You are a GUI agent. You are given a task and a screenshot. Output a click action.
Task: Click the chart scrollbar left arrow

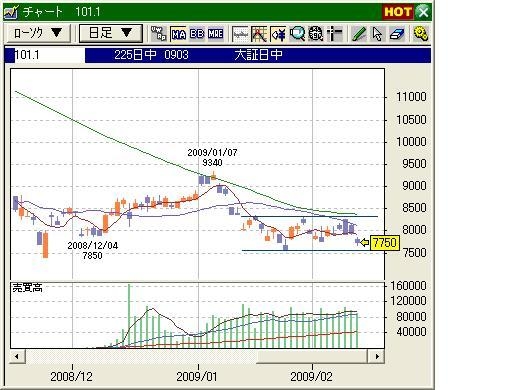tap(17, 356)
